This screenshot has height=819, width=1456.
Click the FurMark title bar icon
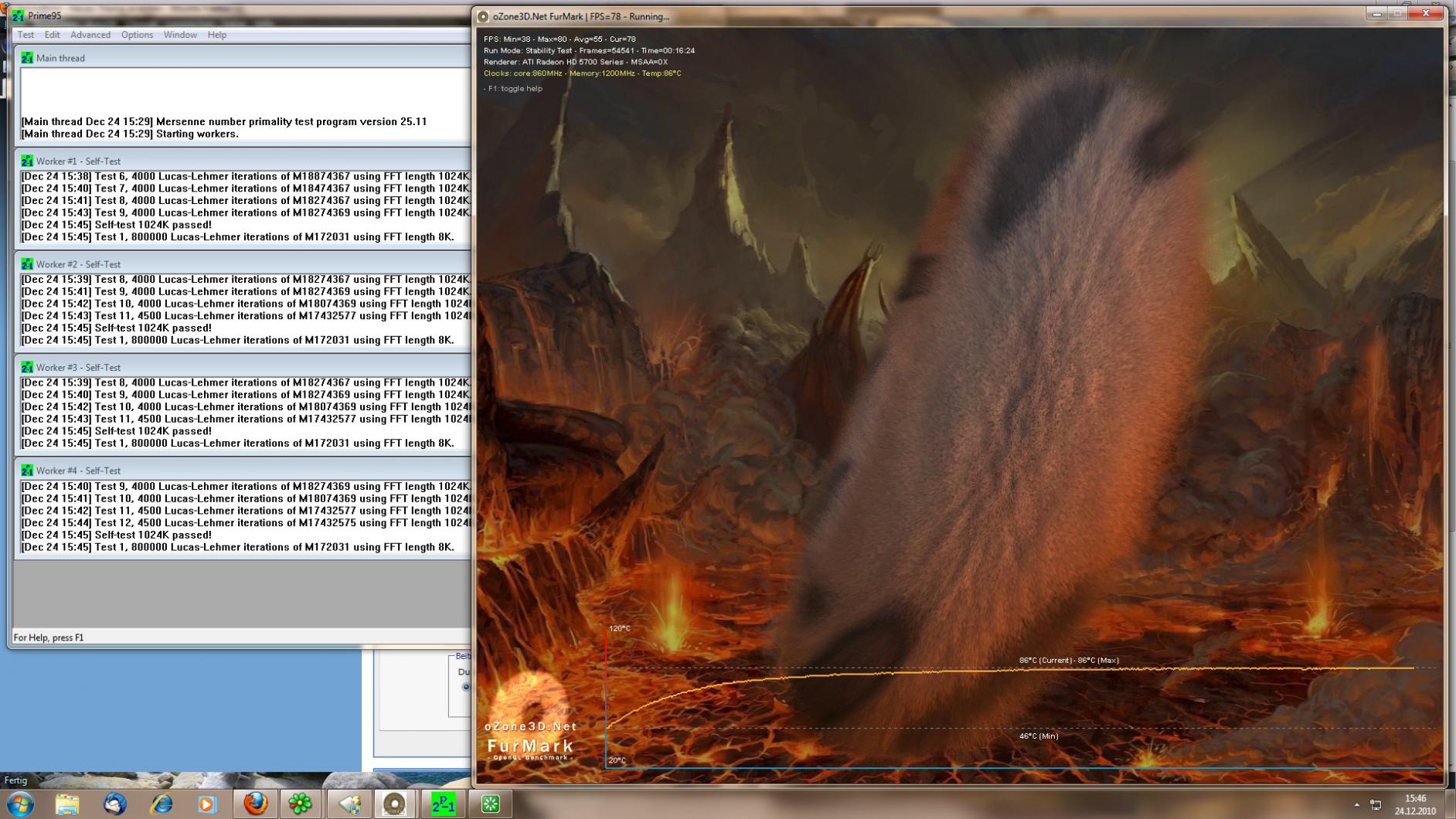tap(483, 16)
